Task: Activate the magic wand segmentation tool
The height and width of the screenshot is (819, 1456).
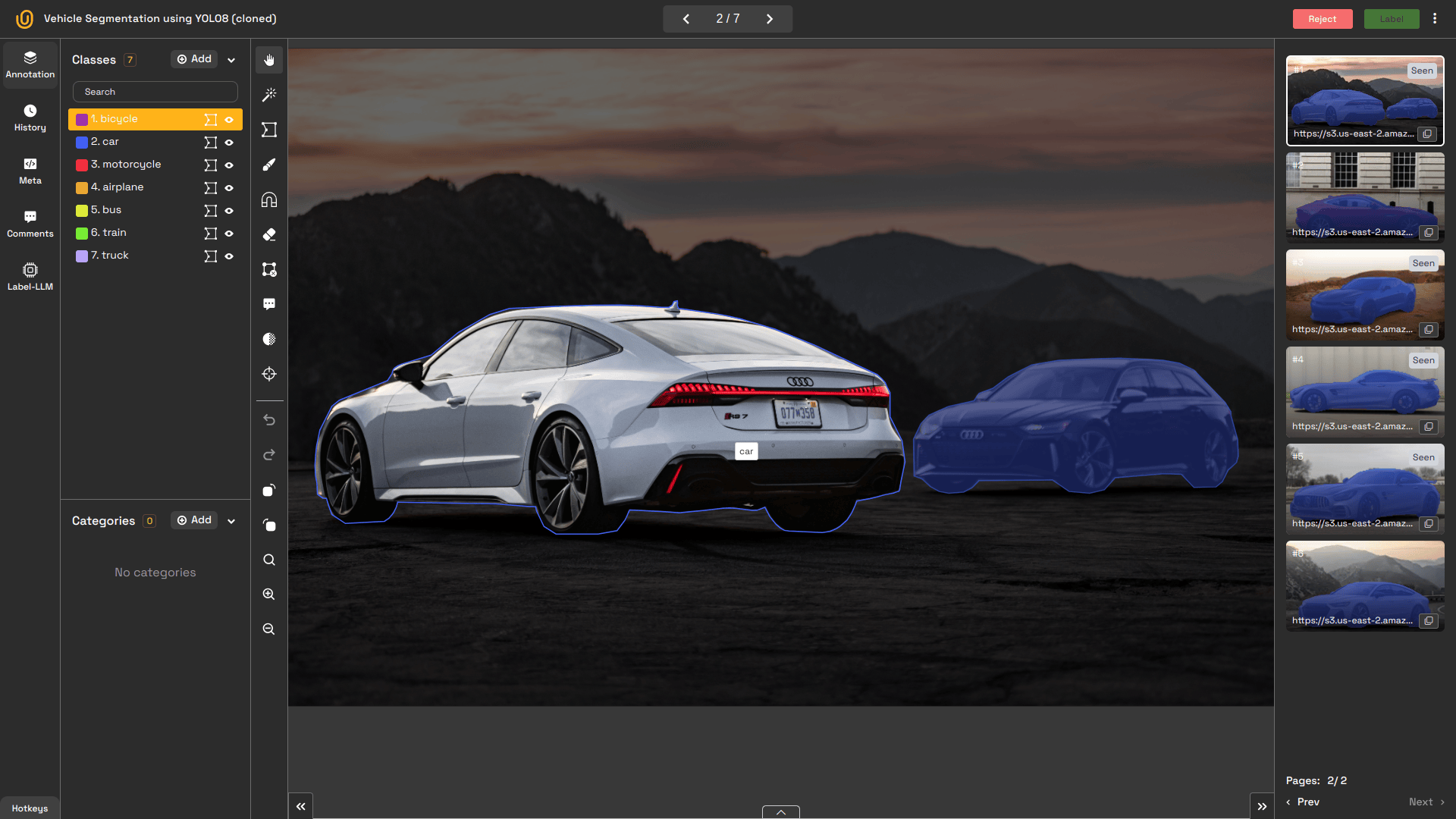Action: tap(268, 94)
